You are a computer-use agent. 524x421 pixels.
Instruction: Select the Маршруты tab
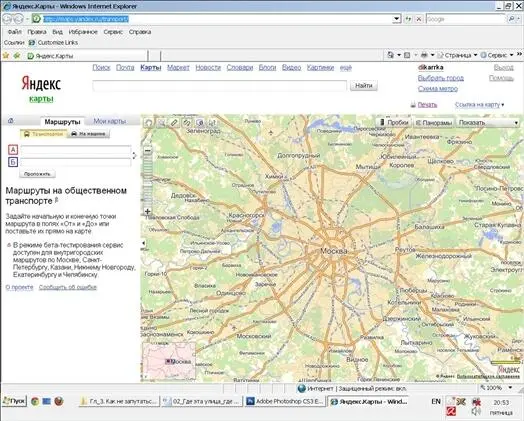[x=62, y=121]
